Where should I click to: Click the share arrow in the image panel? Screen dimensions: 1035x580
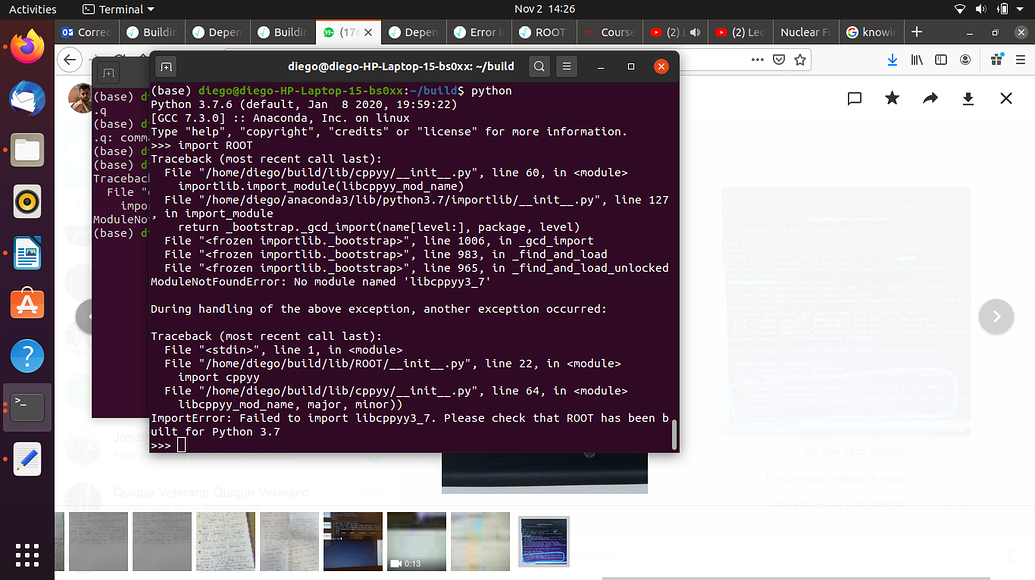931,98
